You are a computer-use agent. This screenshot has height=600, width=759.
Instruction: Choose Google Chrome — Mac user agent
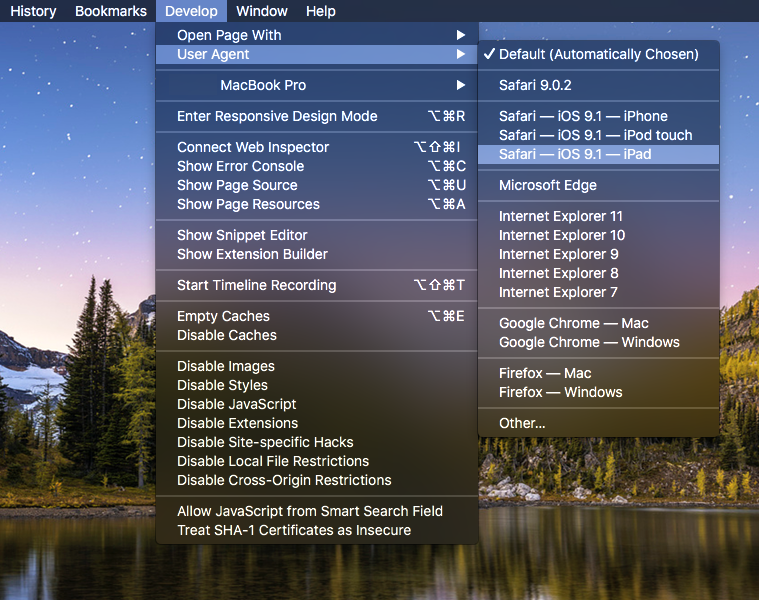598,323
